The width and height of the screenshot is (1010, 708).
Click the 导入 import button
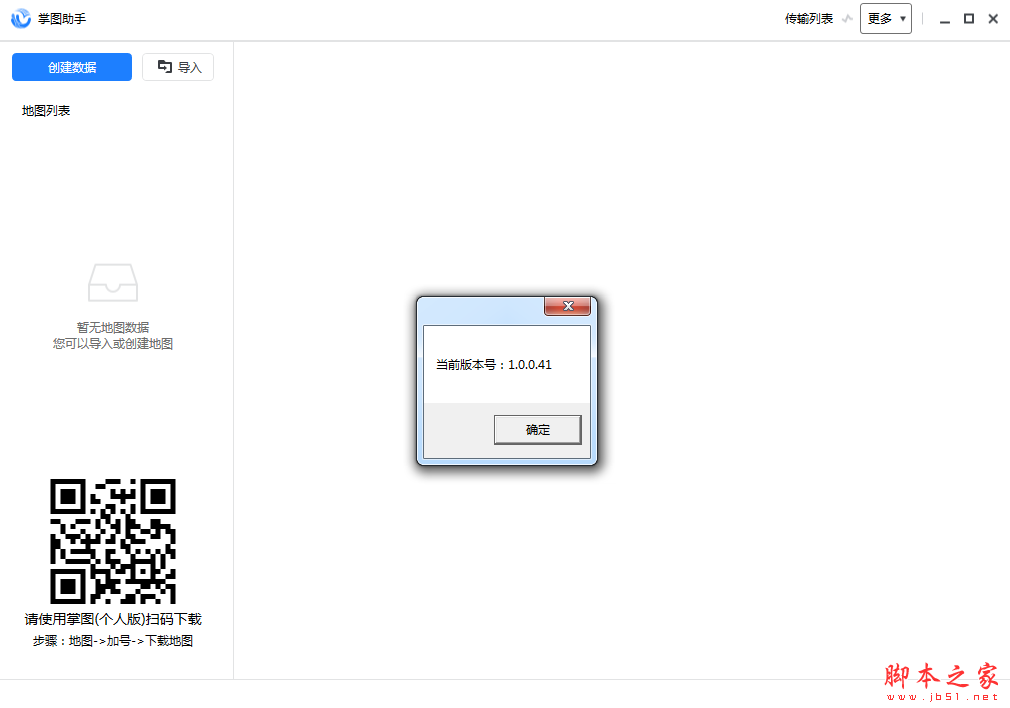[178, 67]
